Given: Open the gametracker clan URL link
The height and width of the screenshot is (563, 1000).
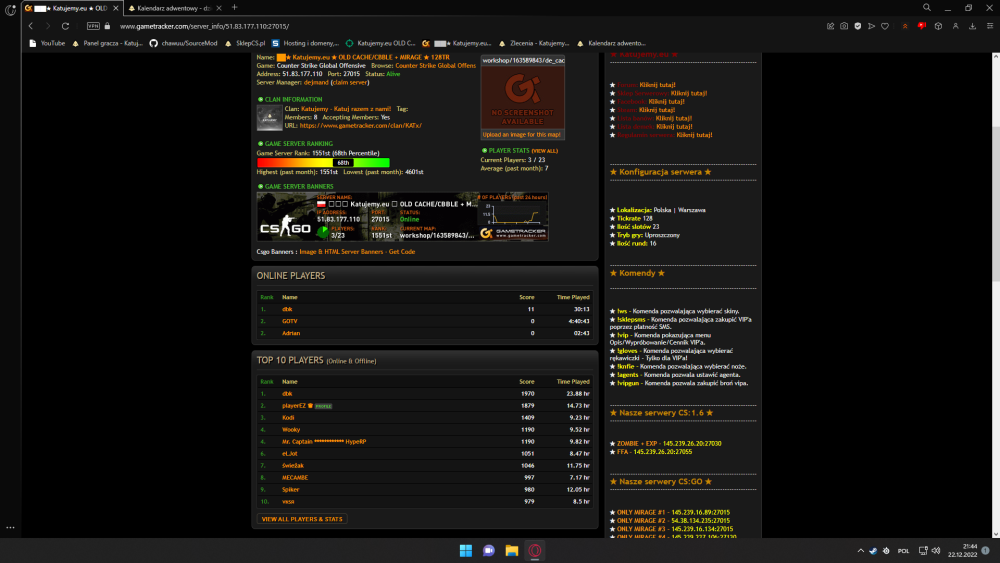Looking at the screenshot, I should 360,126.
